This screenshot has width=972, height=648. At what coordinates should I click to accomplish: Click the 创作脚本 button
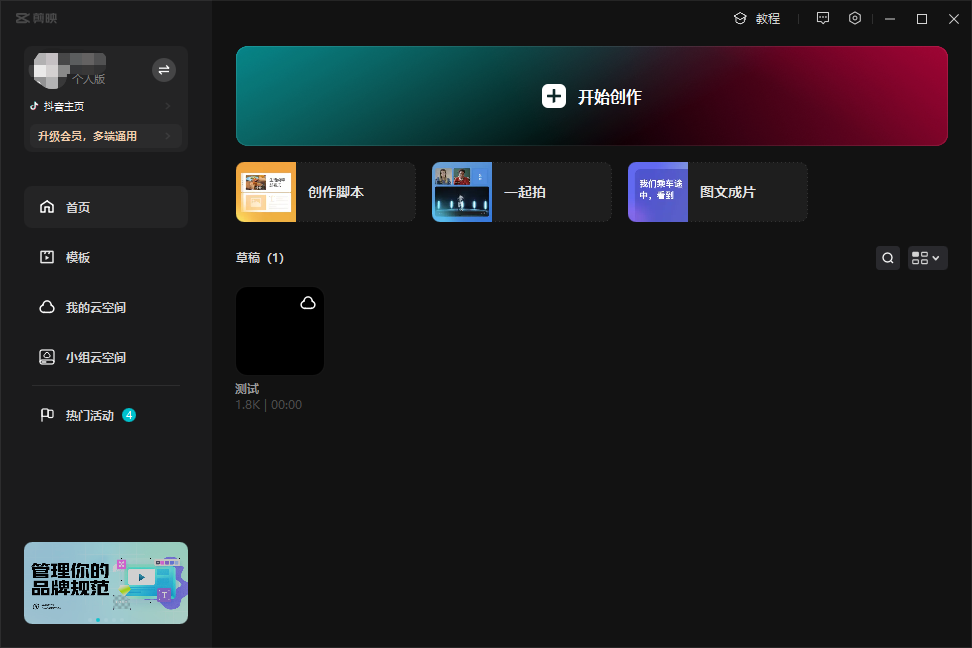click(326, 192)
